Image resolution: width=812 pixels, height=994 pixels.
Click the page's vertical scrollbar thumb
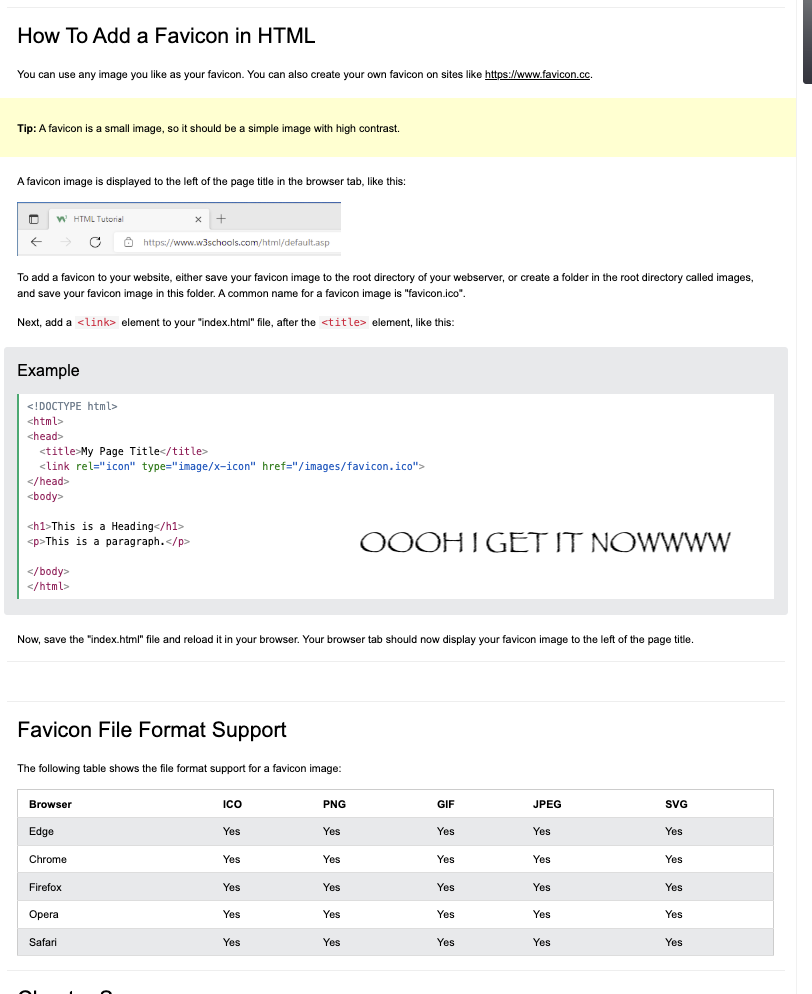point(806,40)
